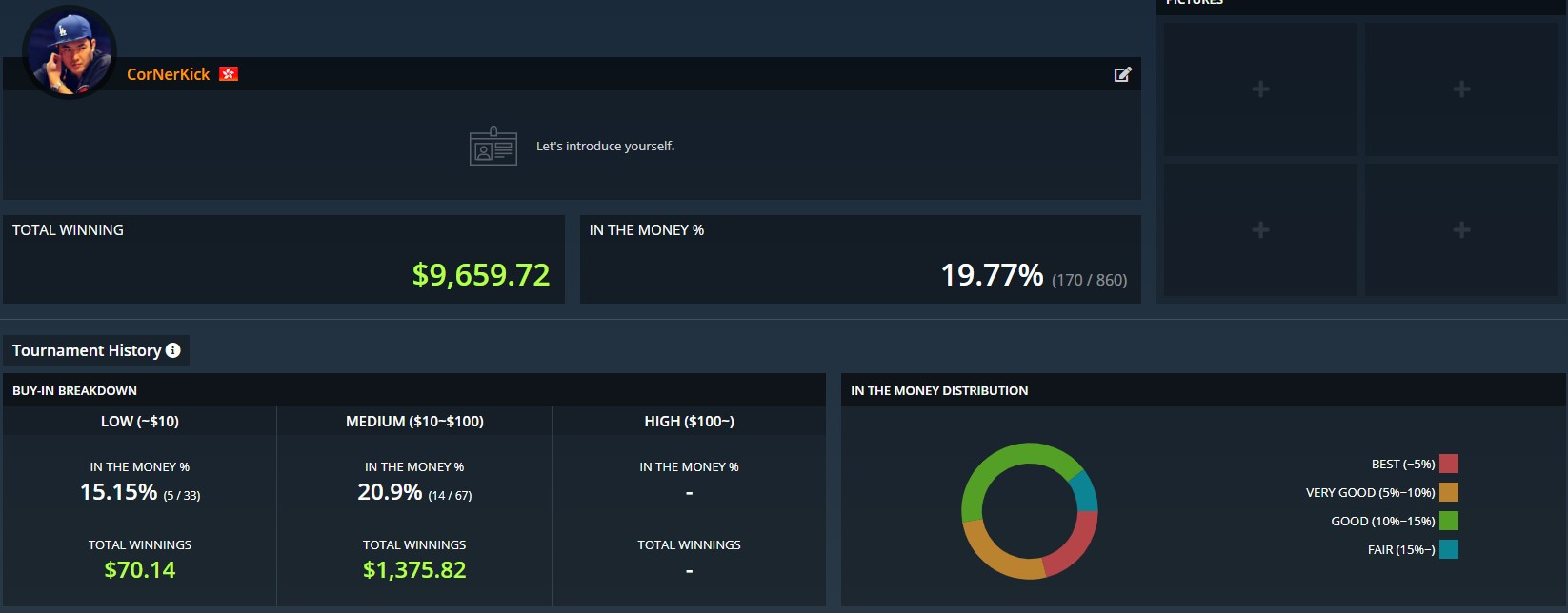Click the FAIR (15%~) legend label

(1401, 550)
